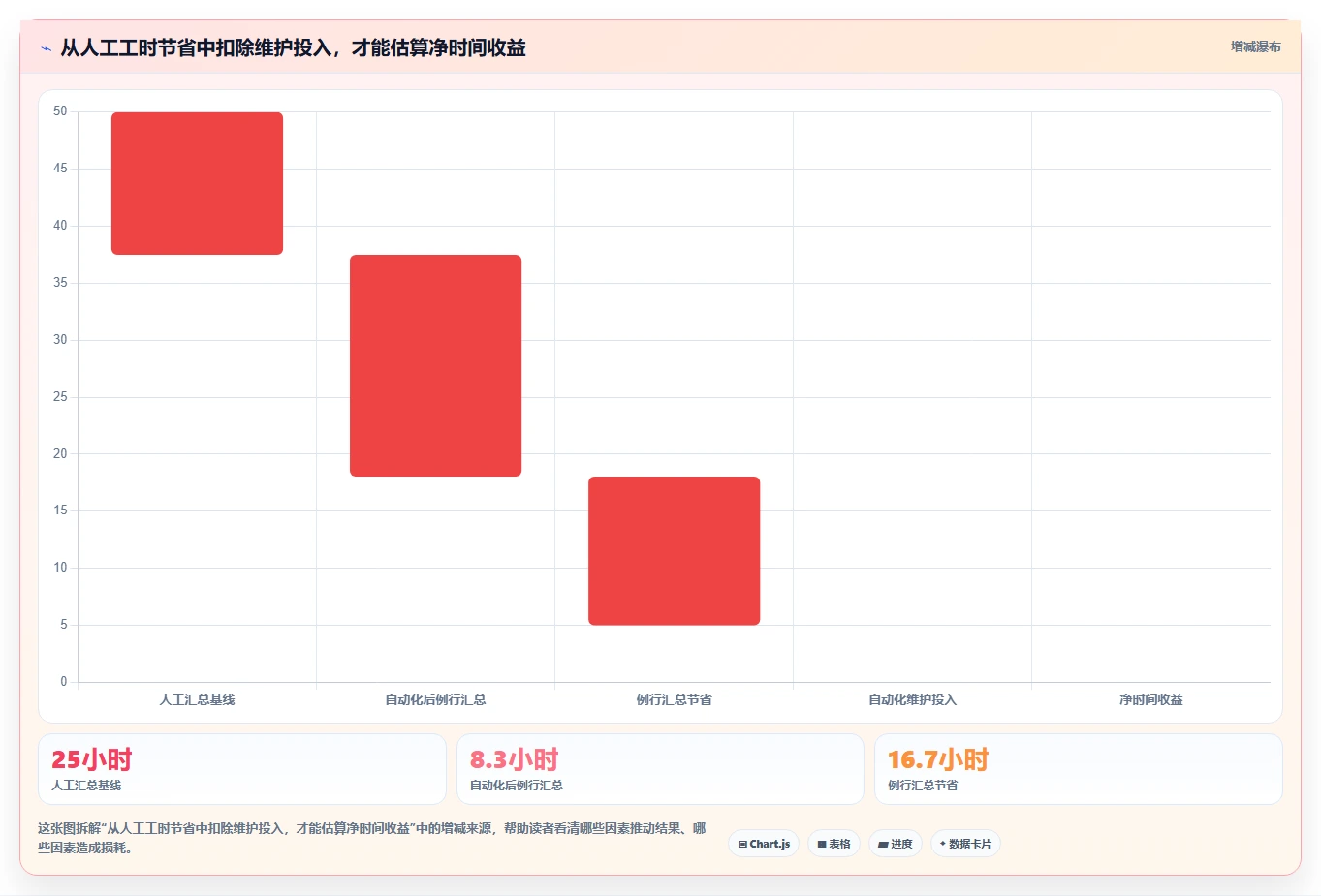Click the x-axis label 自动化后例行汇总
This screenshot has height=896, width=1321.
pos(435,699)
